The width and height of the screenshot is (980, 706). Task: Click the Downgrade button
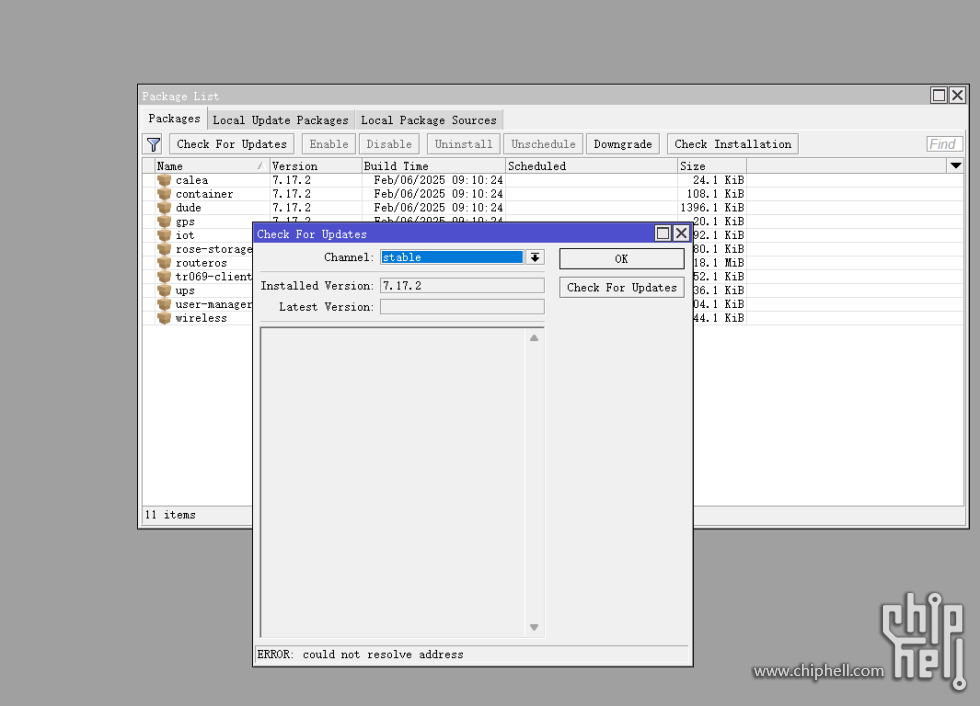tap(622, 144)
